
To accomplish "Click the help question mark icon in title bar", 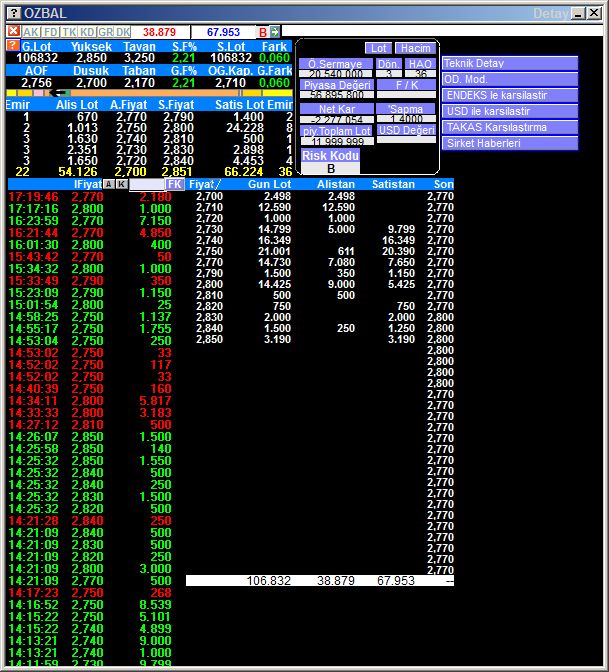I will pyautogui.click(x=14, y=13).
